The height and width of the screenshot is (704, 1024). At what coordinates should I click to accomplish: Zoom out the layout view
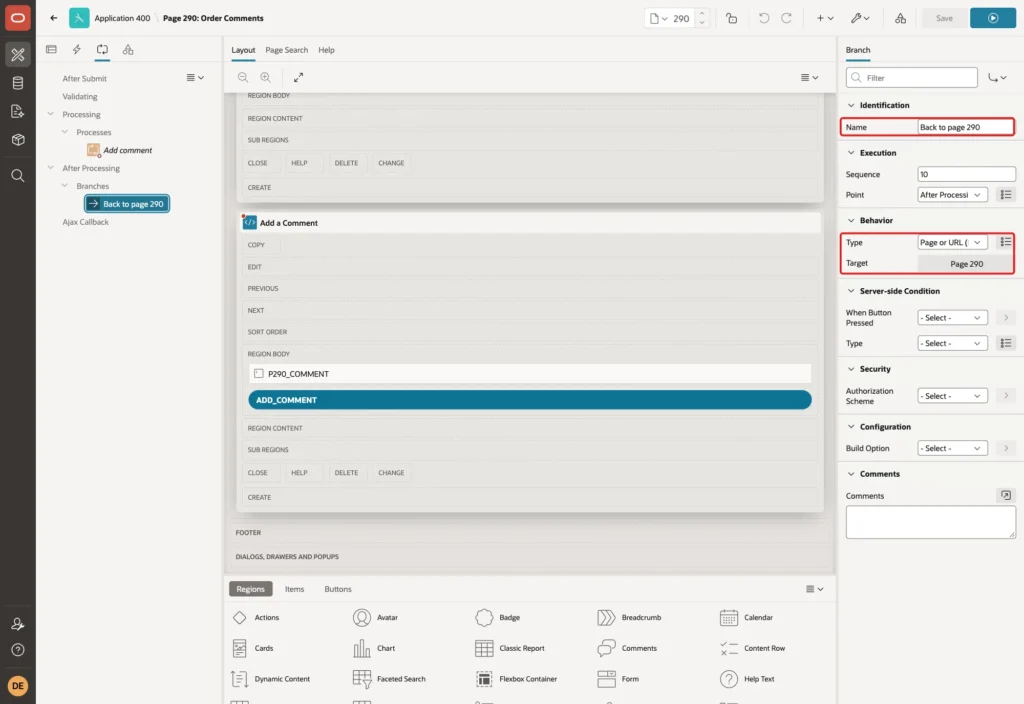[x=243, y=77]
